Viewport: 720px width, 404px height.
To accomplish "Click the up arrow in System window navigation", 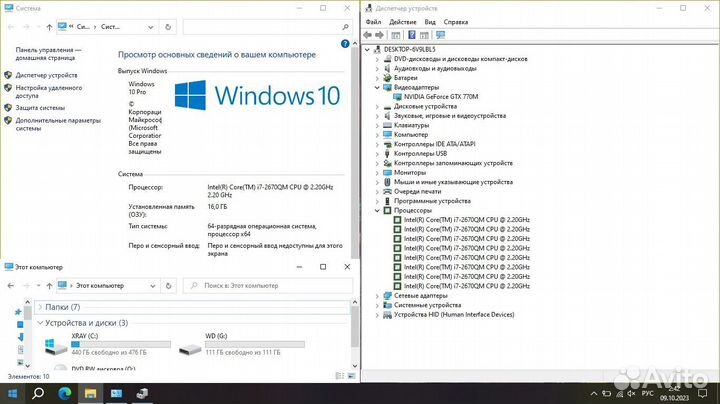I will pyautogui.click(x=49, y=27).
